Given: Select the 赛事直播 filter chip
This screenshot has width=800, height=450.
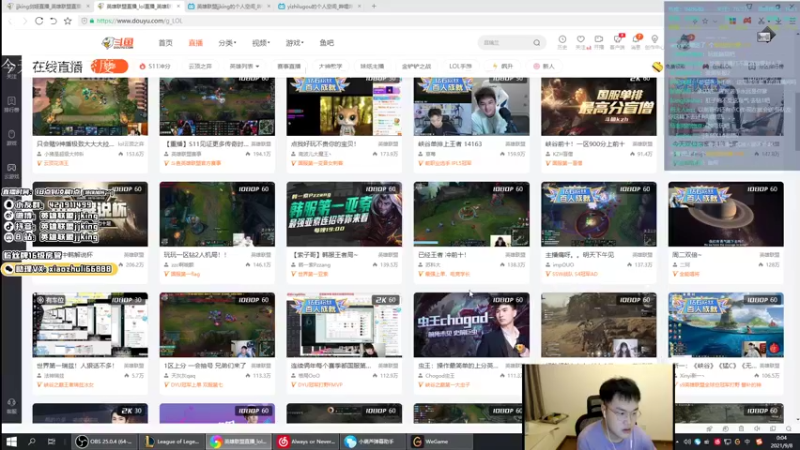Looking at the screenshot, I should (289, 66).
